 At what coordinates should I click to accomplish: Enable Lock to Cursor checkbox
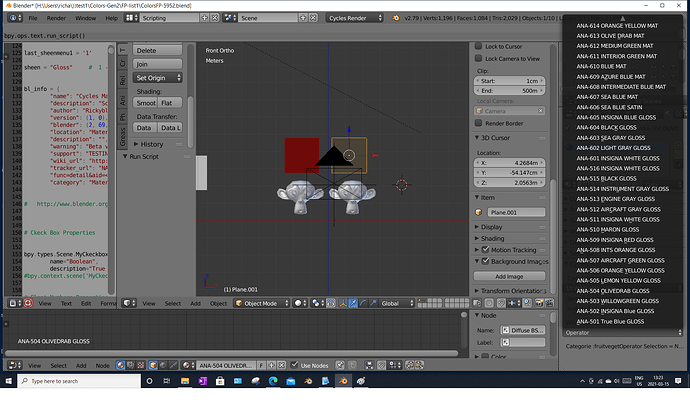coord(478,46)
